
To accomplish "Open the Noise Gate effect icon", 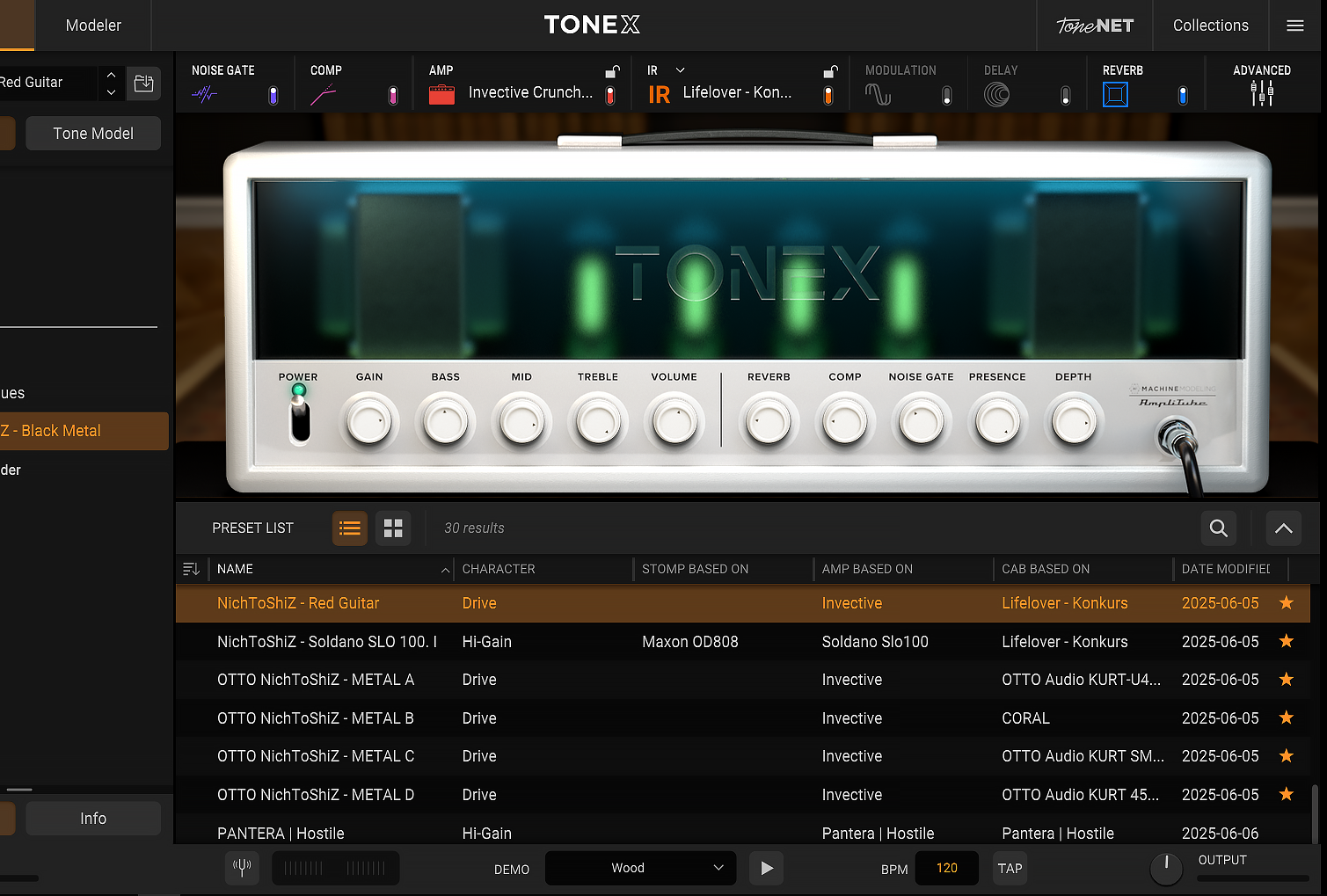I will (x=204, y=94).
